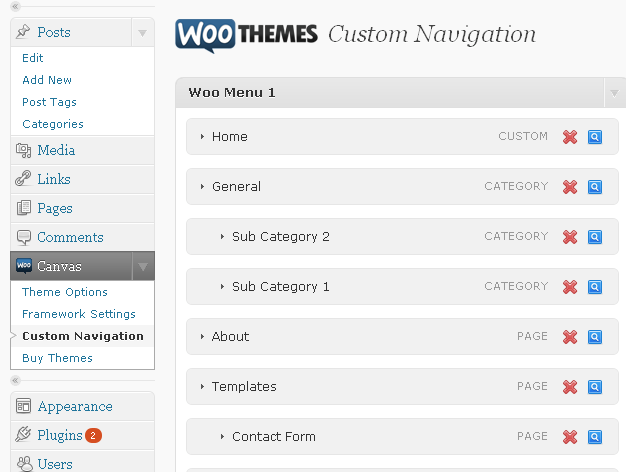The width and height of the screenshot is (626, 472).
Task: Remove Sub Category 1 with red X
Action: 570,287
